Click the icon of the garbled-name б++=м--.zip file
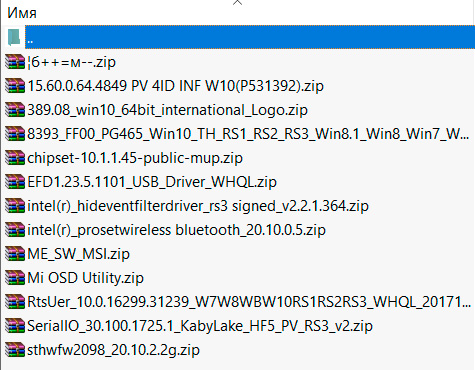The width and height of the screenshot is (475, 370). tap(15, 62)
